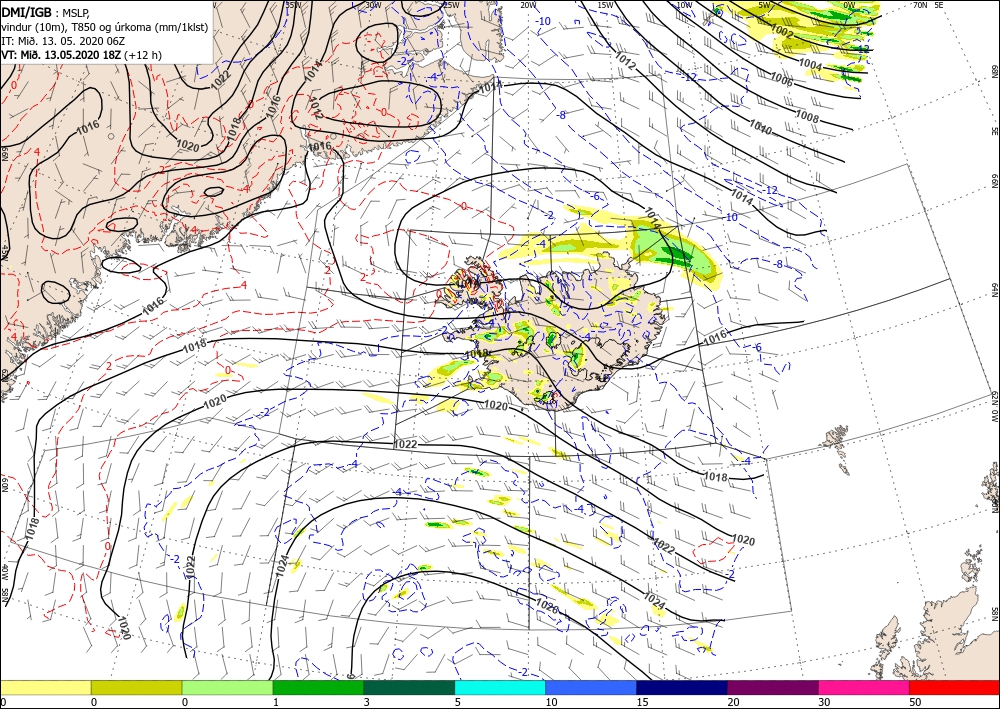
Task: Click the 1010 isobar label
Action: [x=760, y=128]
